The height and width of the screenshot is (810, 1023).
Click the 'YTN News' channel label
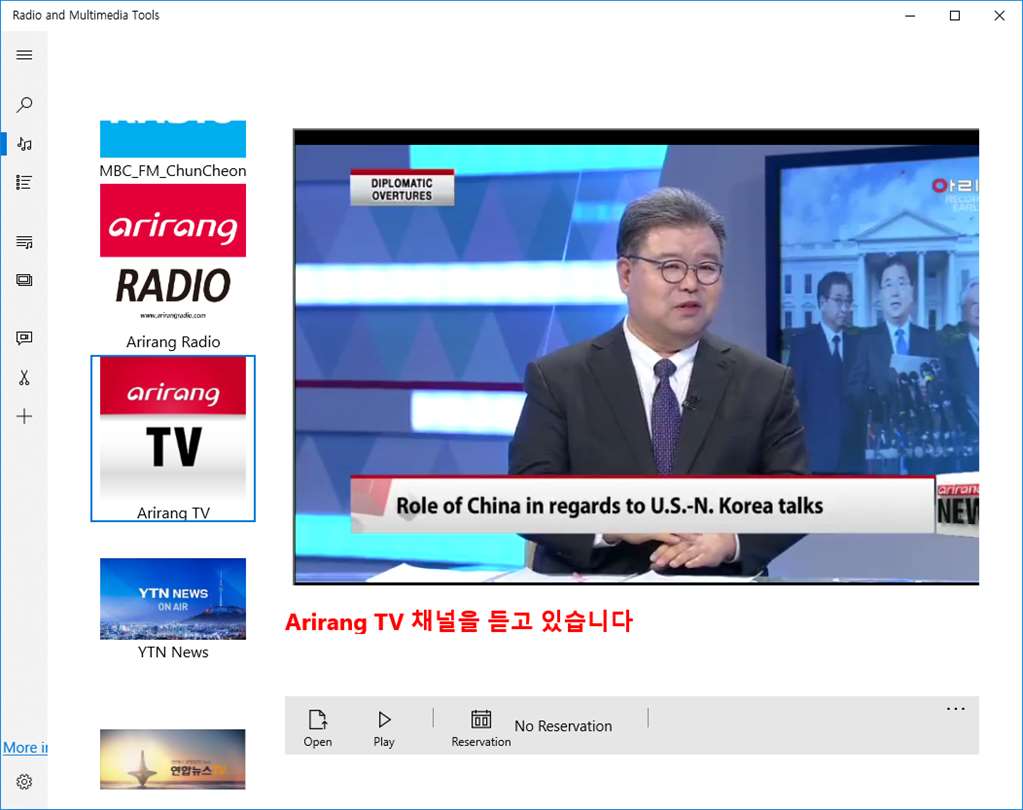173,652
